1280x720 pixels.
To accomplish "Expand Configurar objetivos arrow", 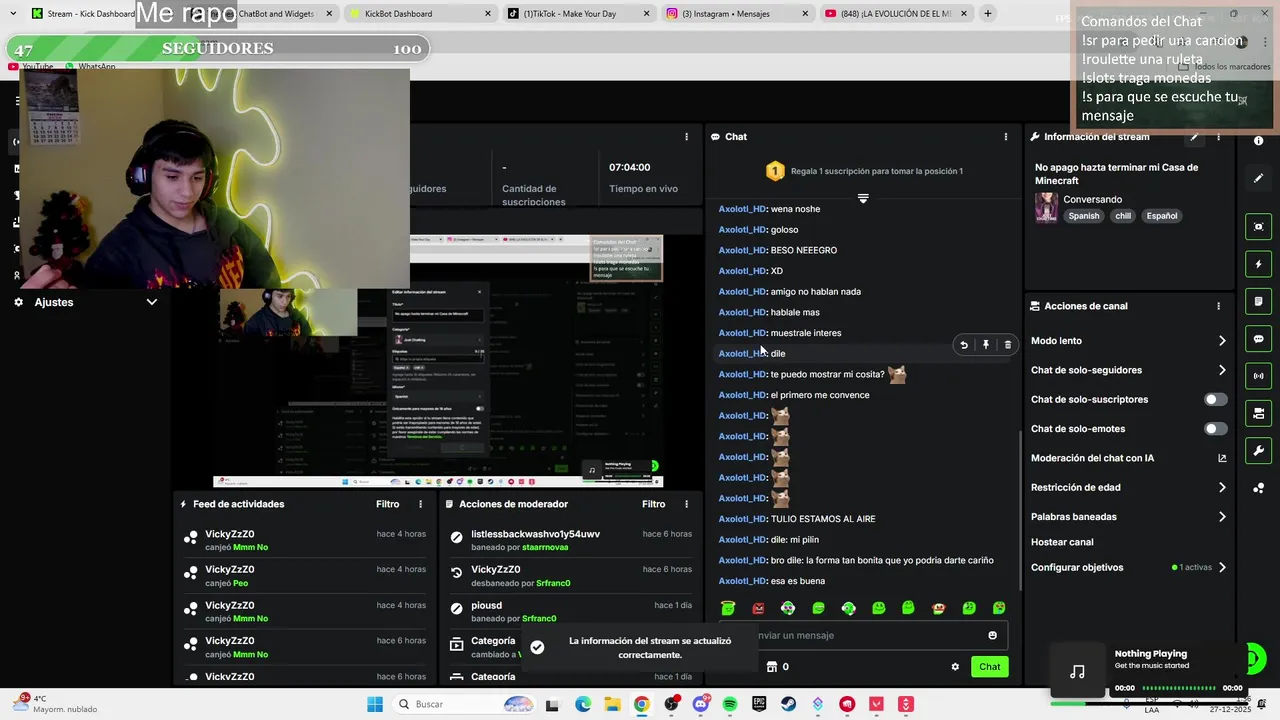I will point(1222,568).
